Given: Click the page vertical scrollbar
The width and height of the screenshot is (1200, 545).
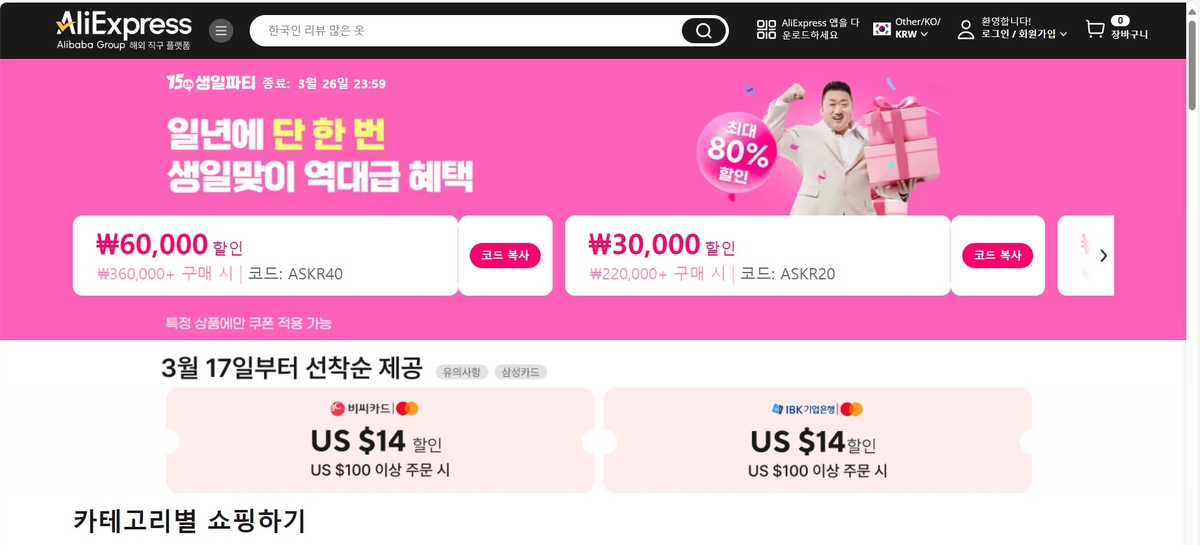Looking at the screenshot, I should coord(1192,272).
